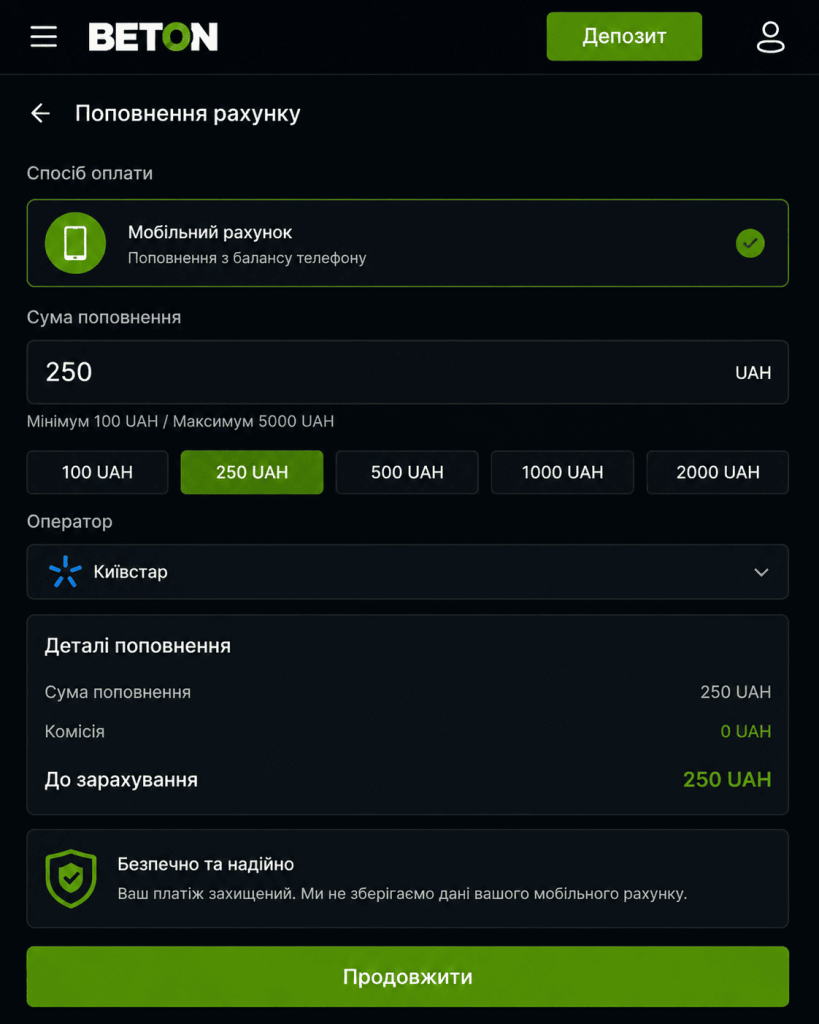Click the Безпечно та надійно info card

(x=408, y=878)
